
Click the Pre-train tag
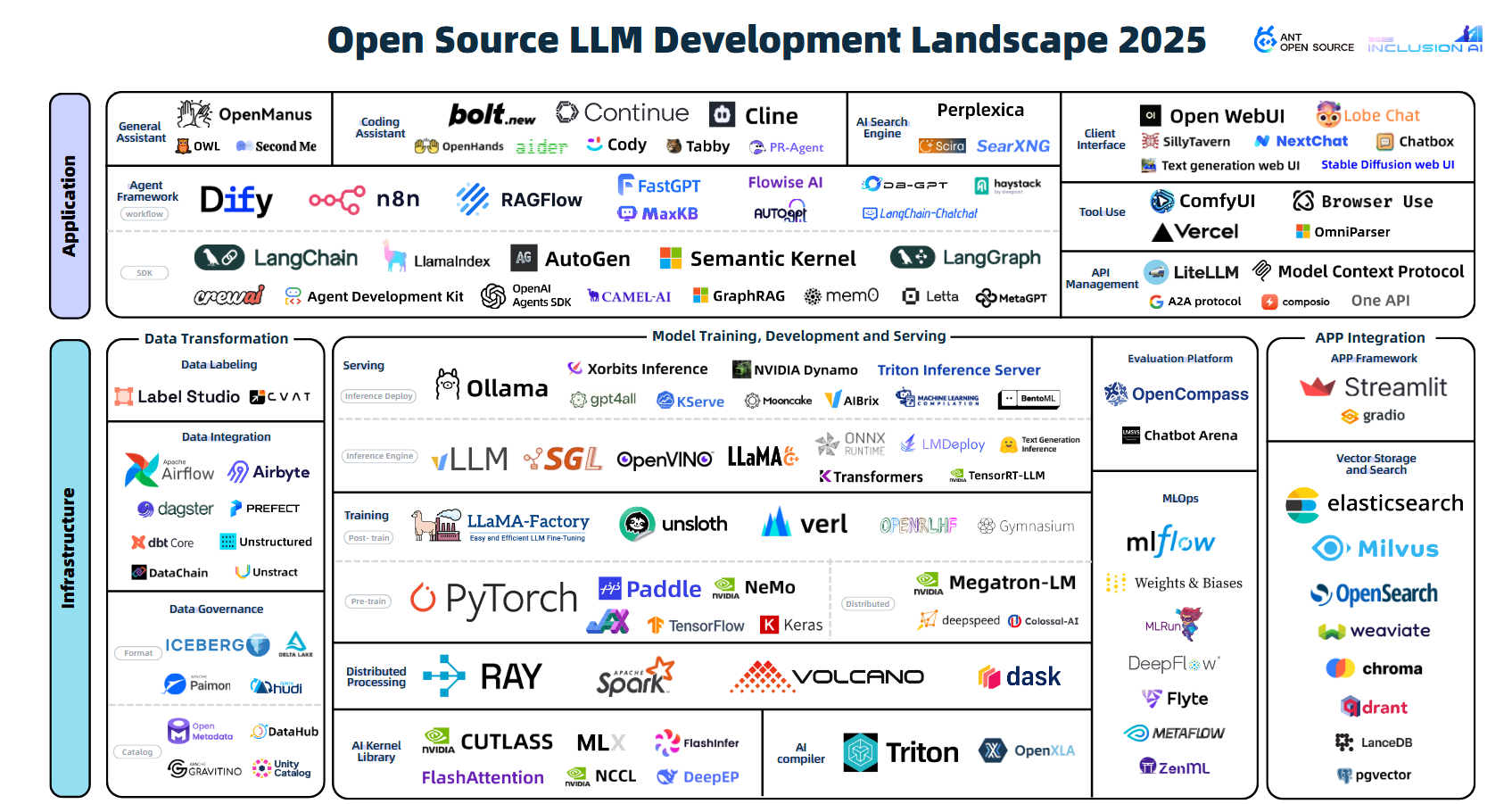(368, 601)
